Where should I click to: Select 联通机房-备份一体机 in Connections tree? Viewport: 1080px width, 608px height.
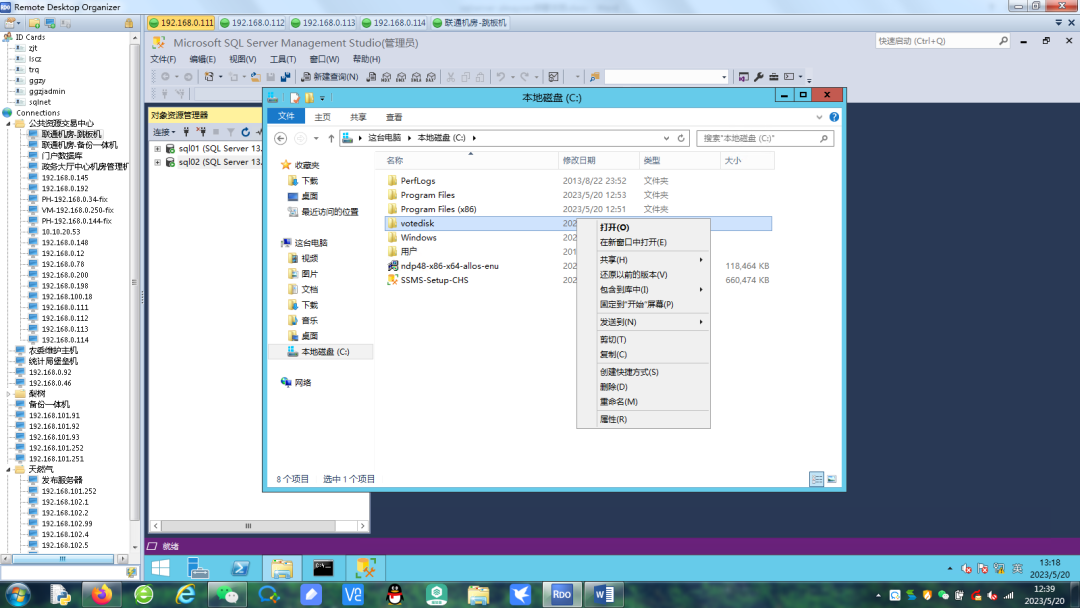click(x=79, y=145)
